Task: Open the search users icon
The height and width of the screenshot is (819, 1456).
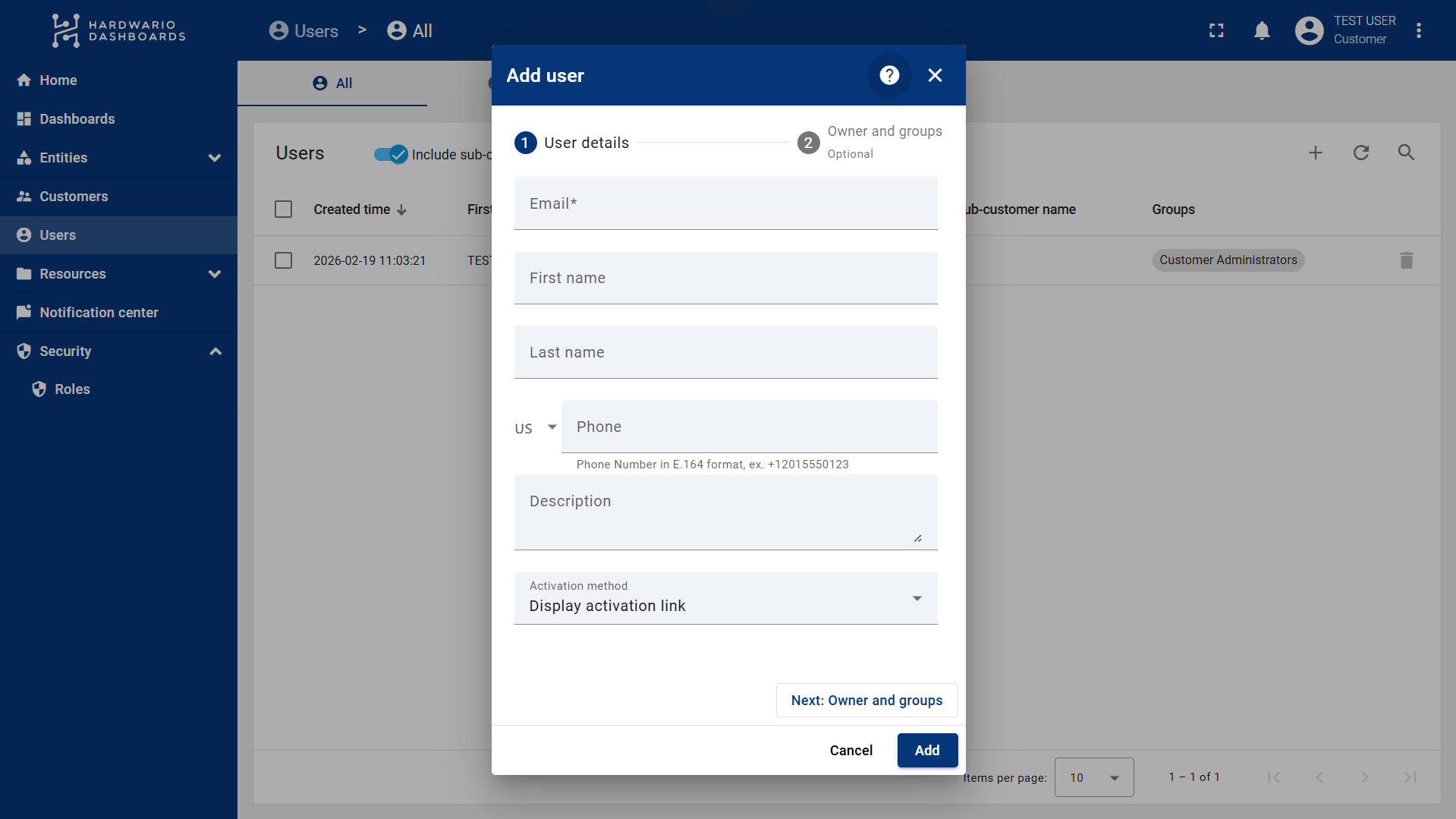Action: [1406, 153]
